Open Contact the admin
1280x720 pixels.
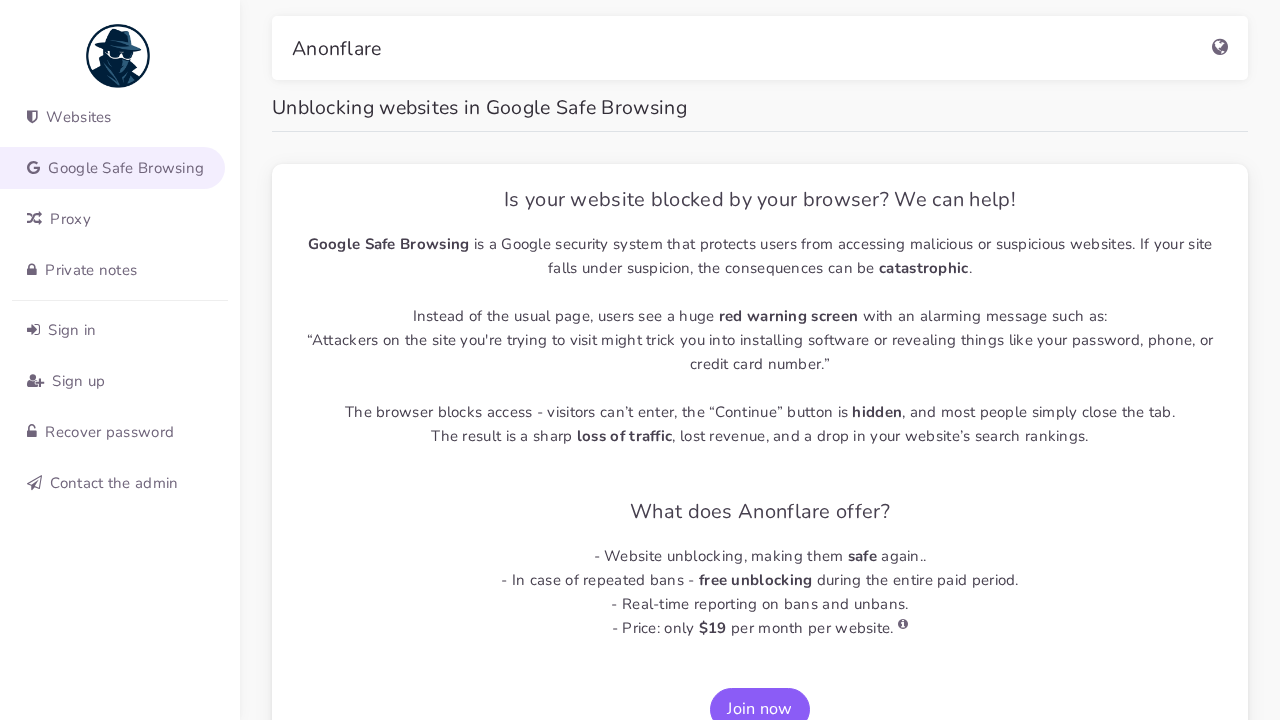click(114, 483)
